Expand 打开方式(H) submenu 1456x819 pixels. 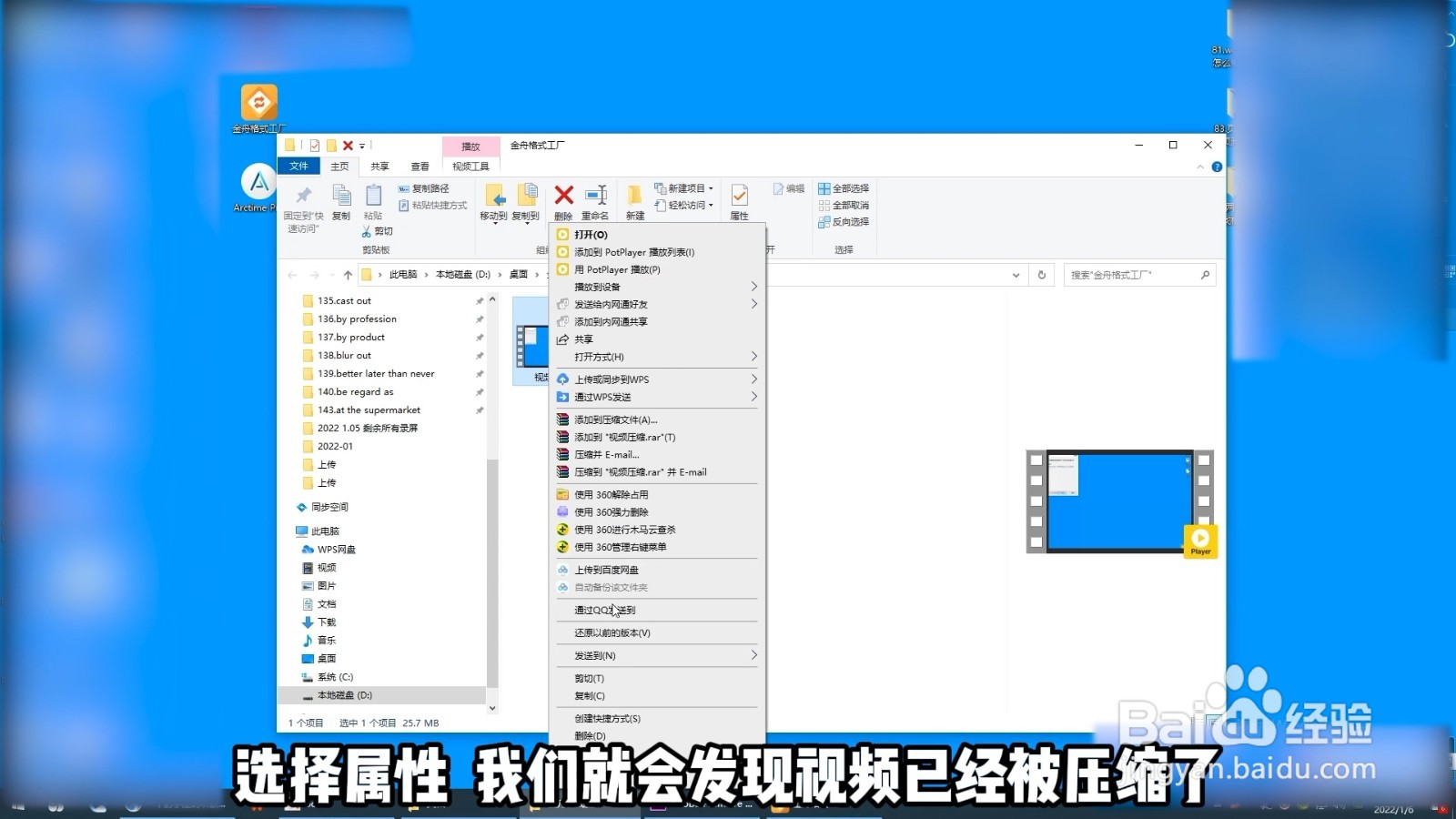point(656,357)
